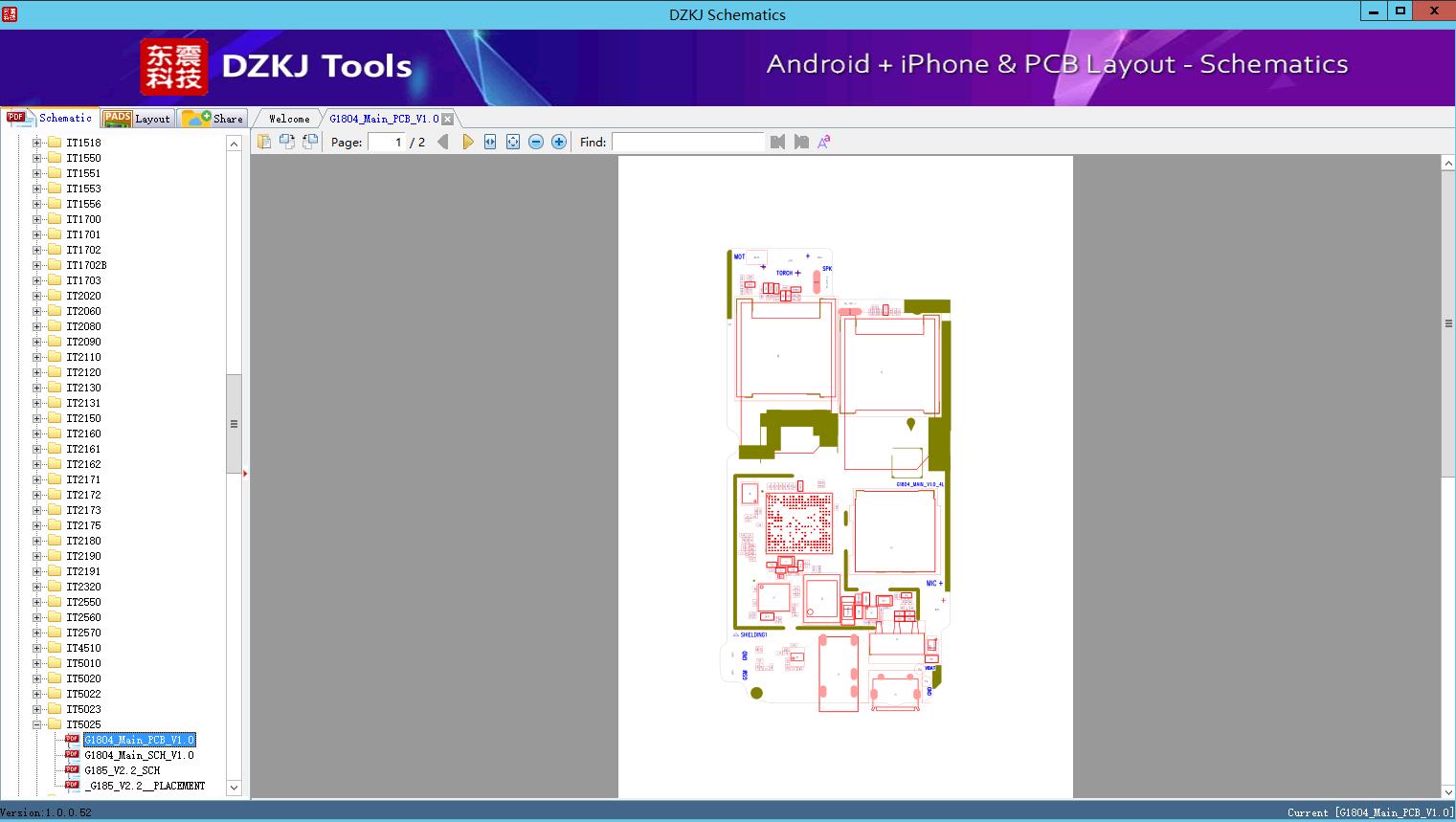
Task: Go to the next page with the yellow arrow
Action: 467,142
